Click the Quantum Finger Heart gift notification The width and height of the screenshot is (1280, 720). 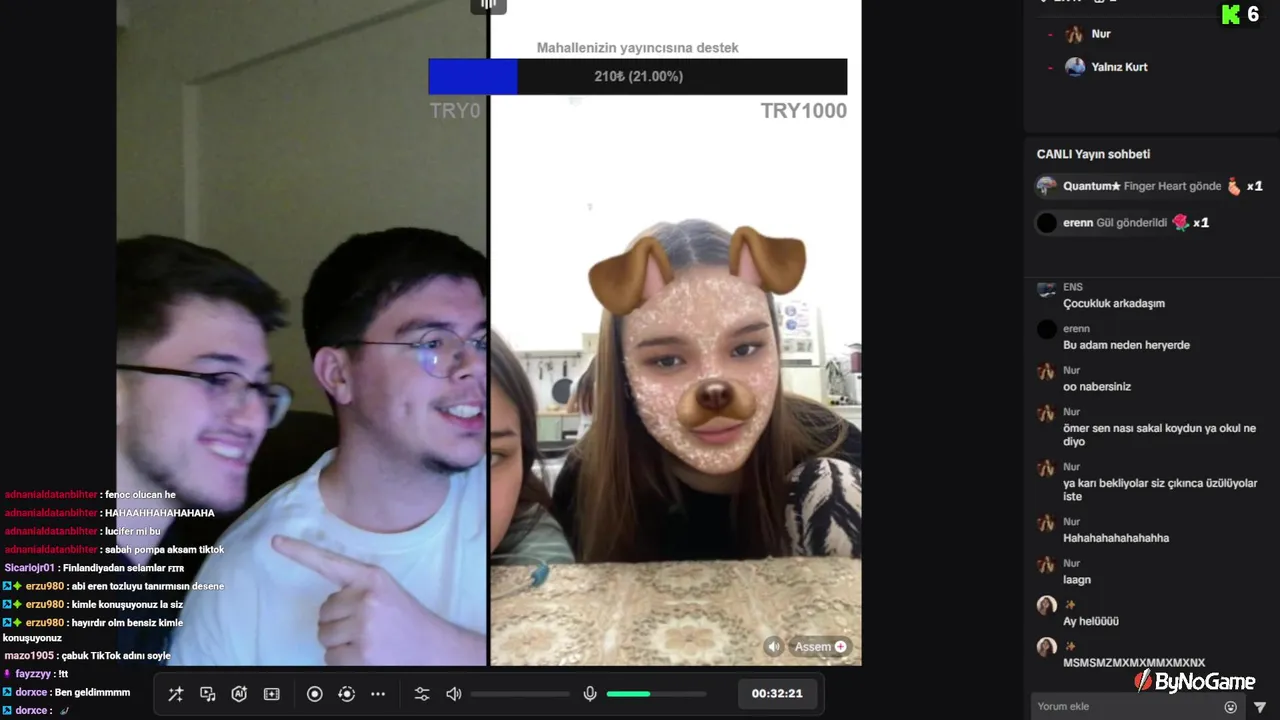tap(1149, 186)
